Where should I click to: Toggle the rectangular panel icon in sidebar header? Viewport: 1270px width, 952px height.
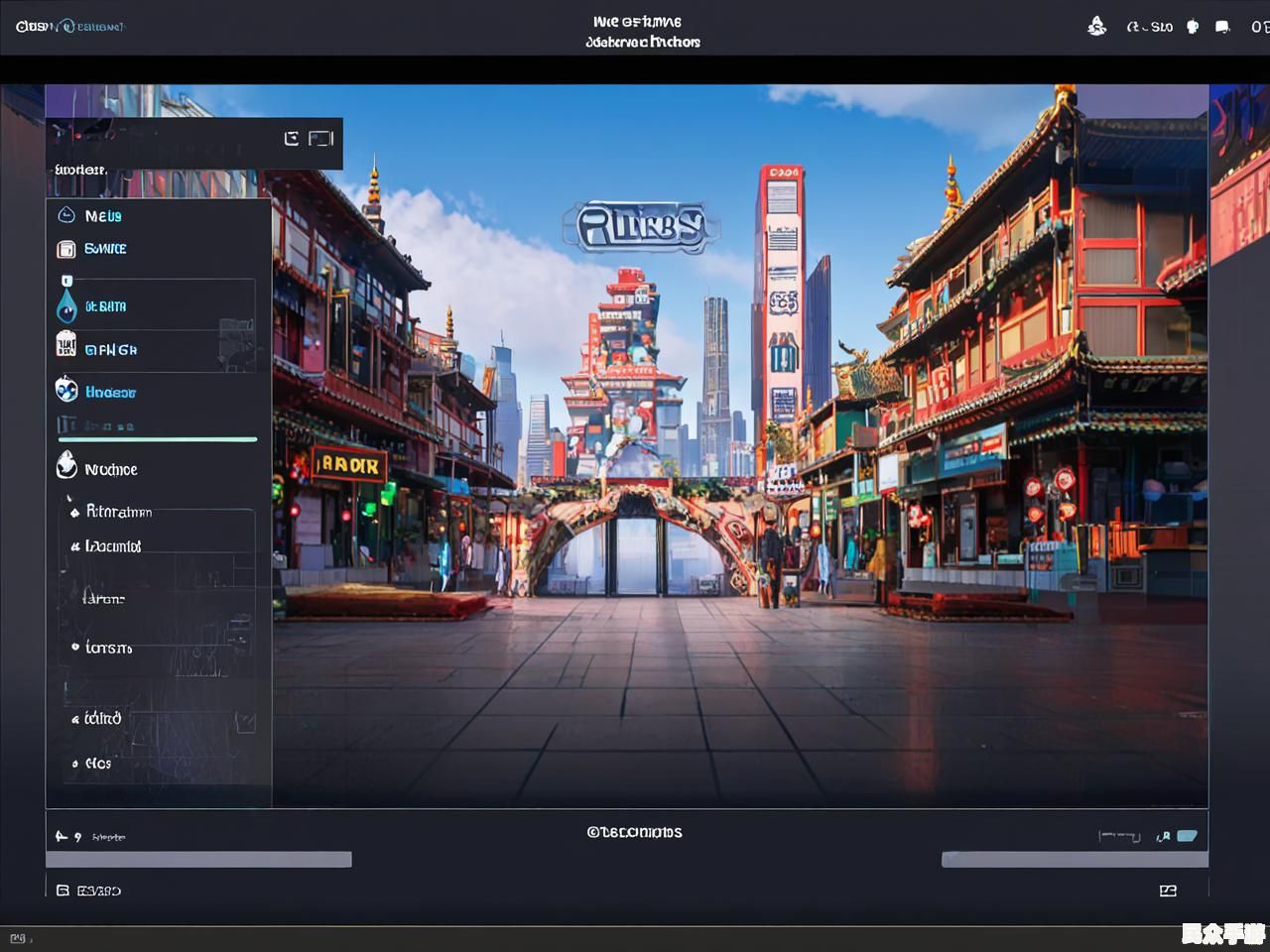(x=320, y=138)
